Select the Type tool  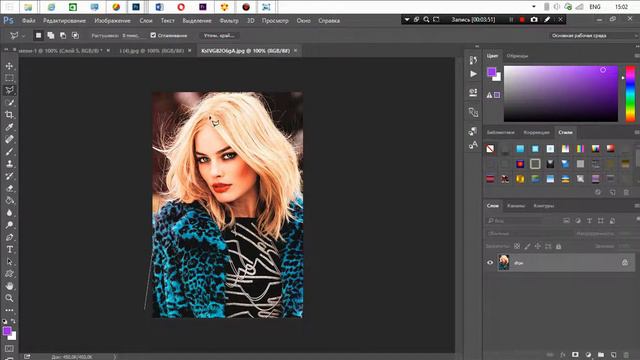tap(9, 249)
